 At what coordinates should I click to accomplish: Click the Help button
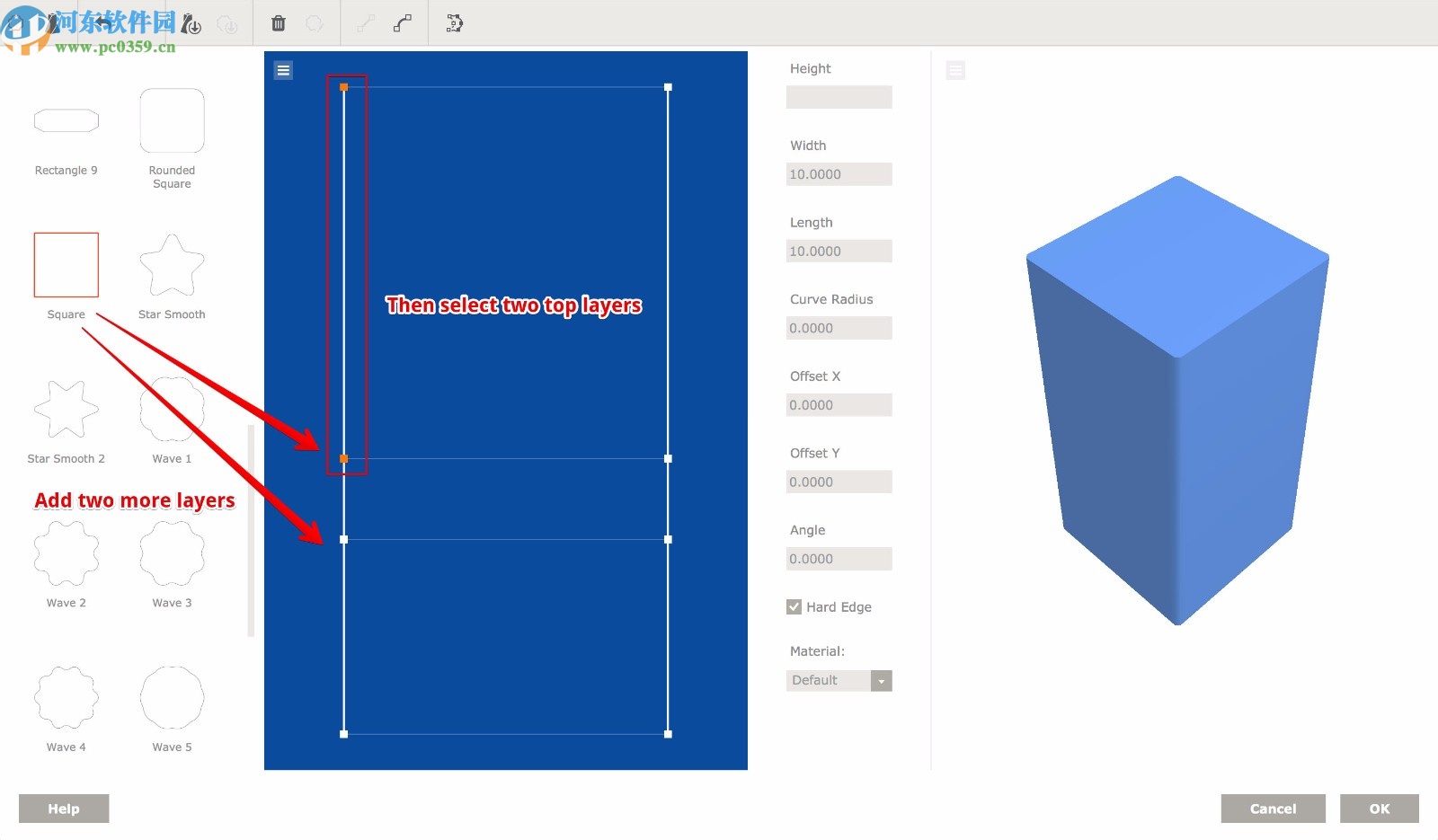coord(63,808)
